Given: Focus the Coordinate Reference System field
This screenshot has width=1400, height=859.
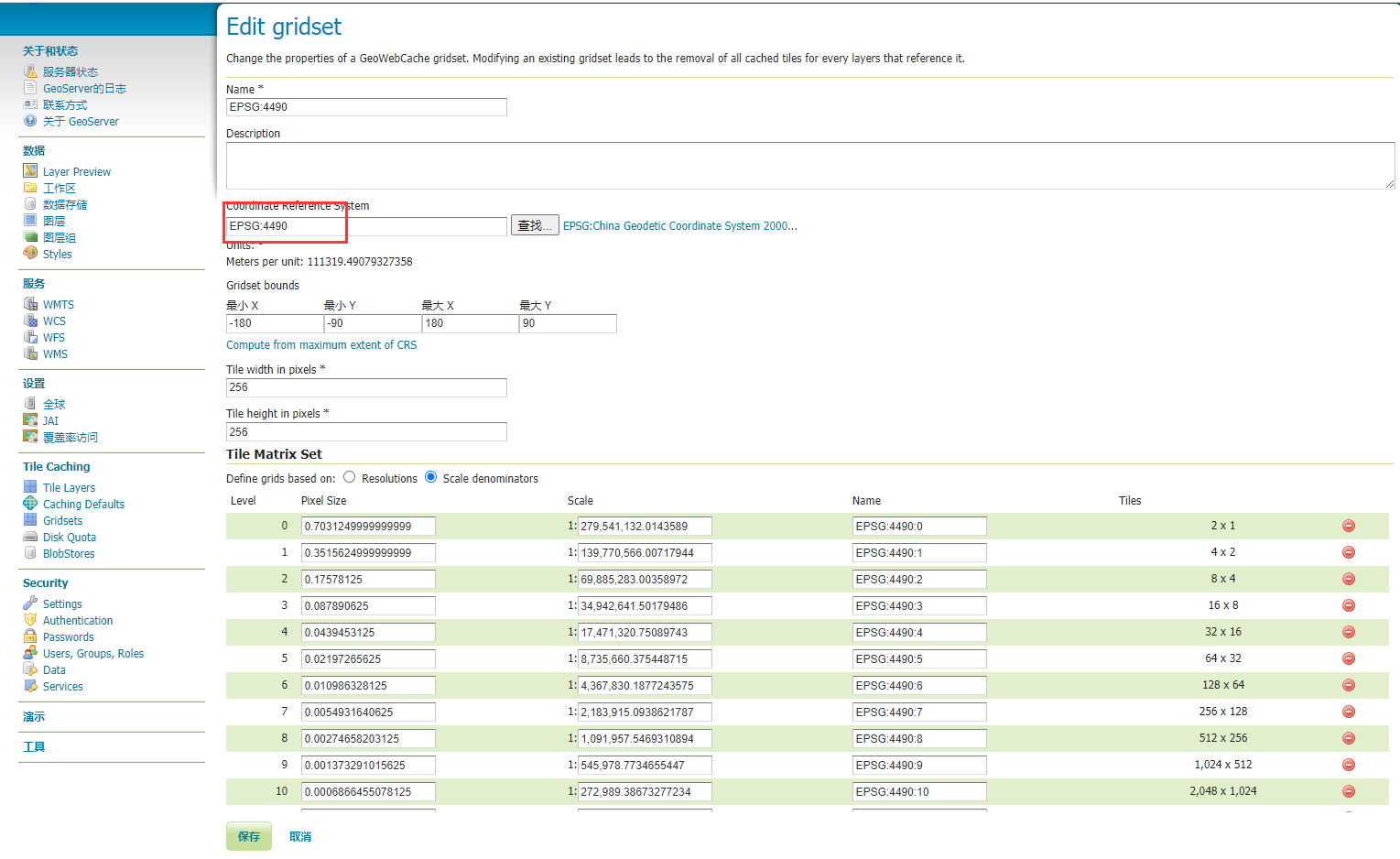Looking at the screenshot, I should coord(366,226).
